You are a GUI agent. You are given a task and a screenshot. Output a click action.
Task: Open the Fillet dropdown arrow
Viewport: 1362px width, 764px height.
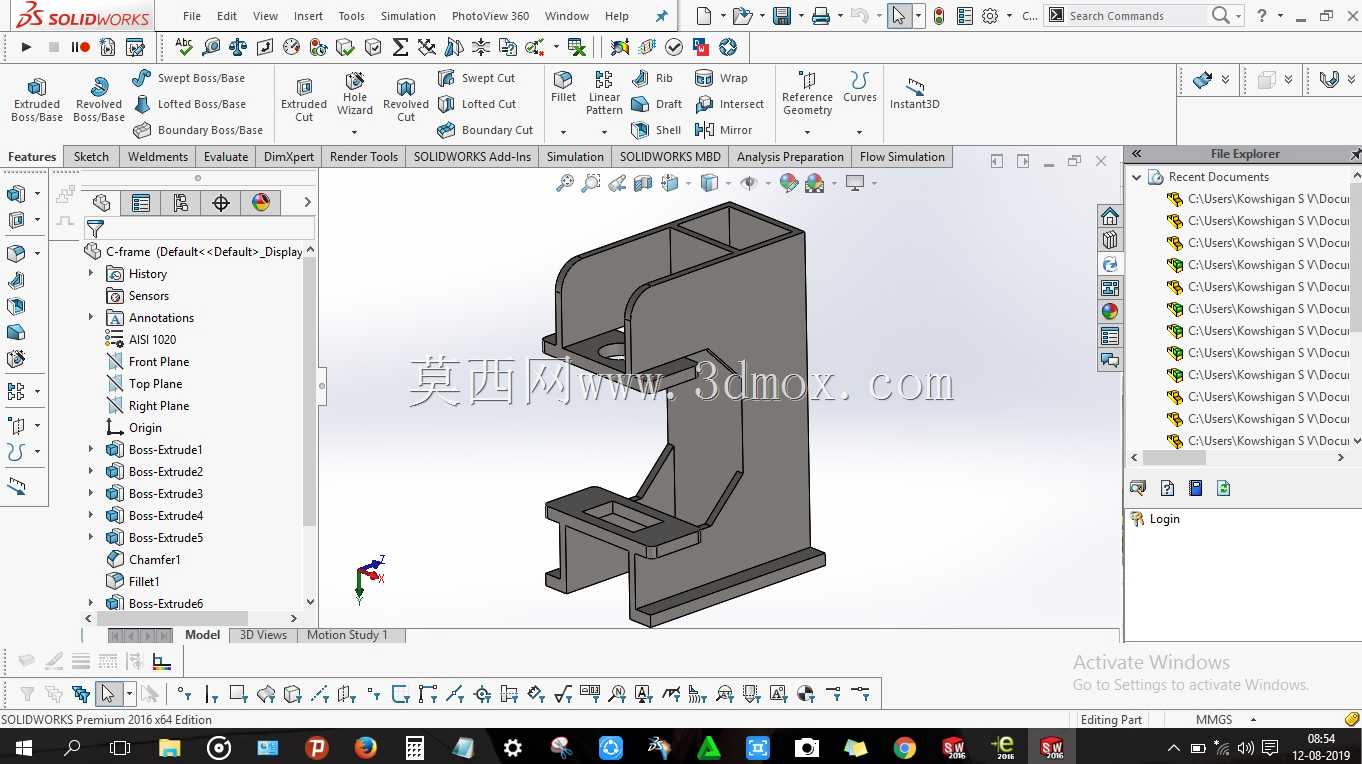563,132
